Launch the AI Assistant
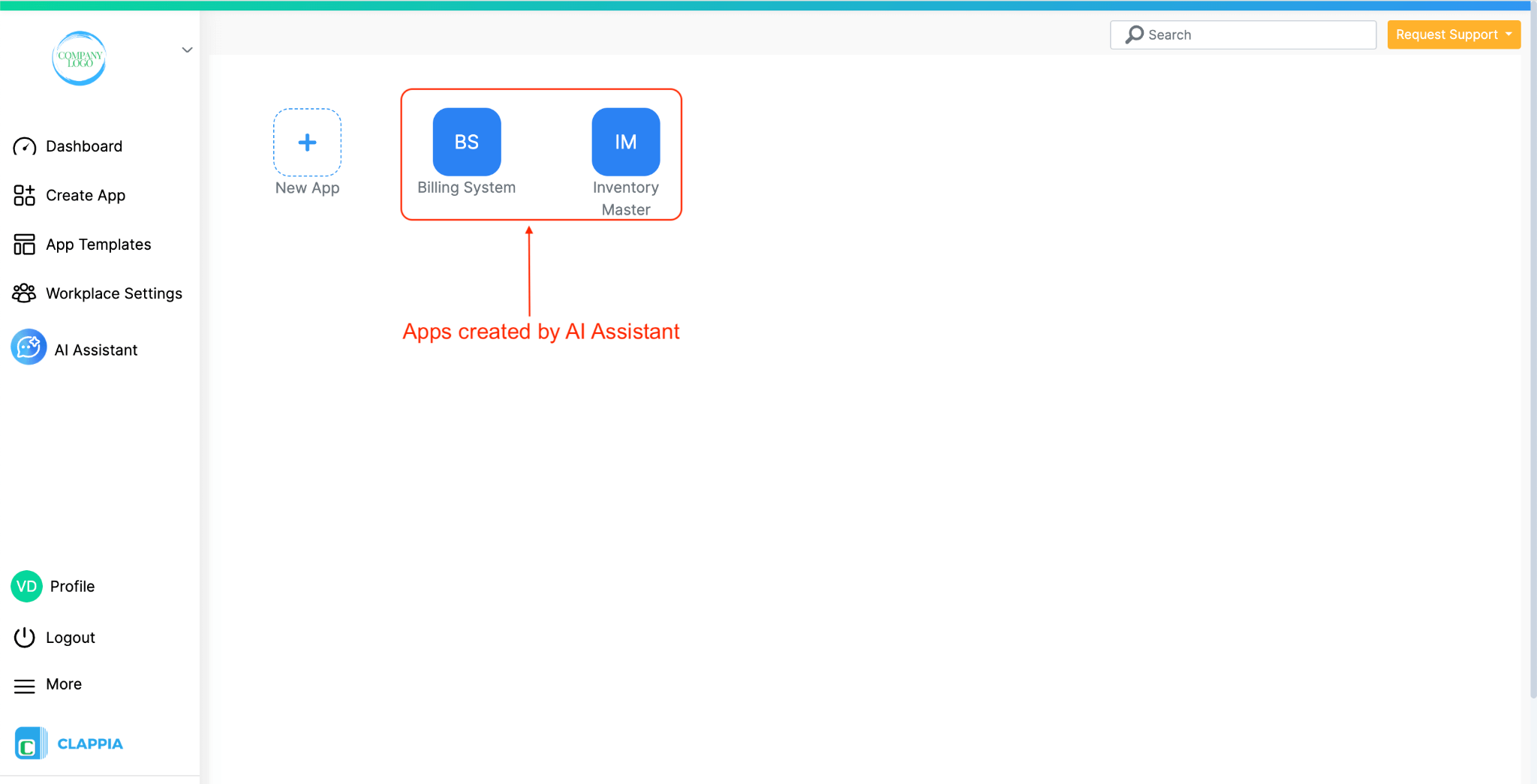 95,348
